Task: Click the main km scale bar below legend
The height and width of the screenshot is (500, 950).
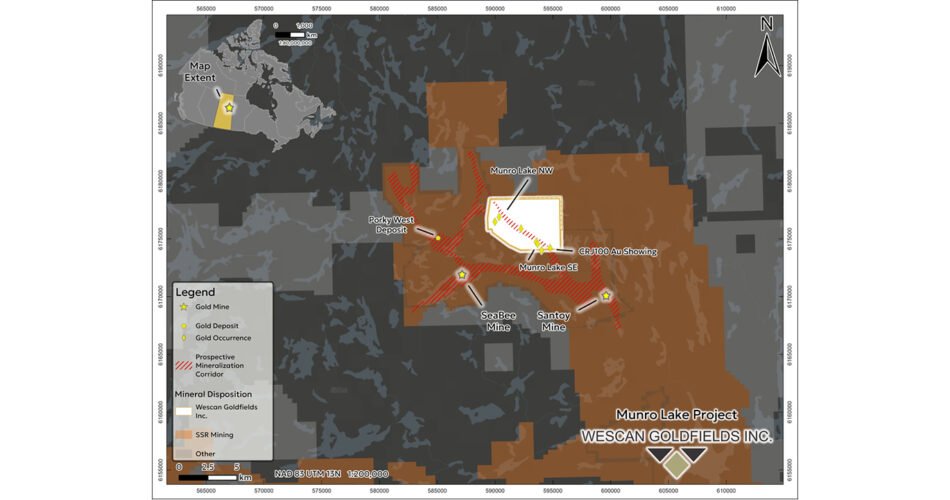Action: [x=207, y=478]
